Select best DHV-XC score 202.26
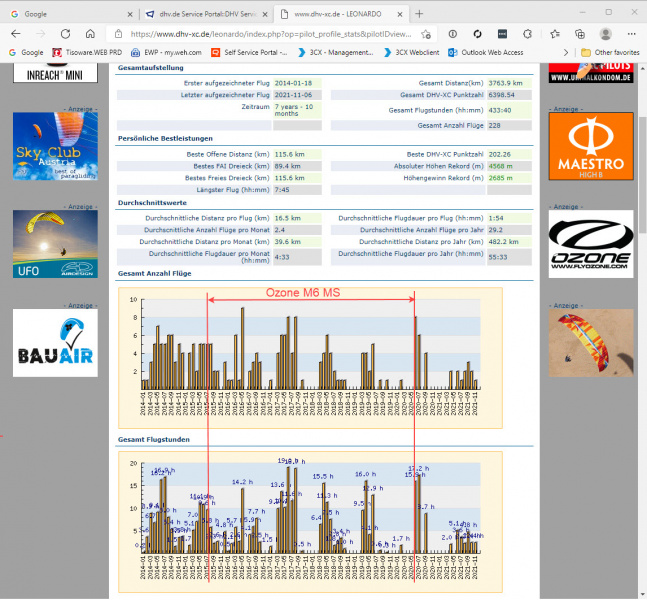The height and width of the screenshot is (600, 647). 500,154
